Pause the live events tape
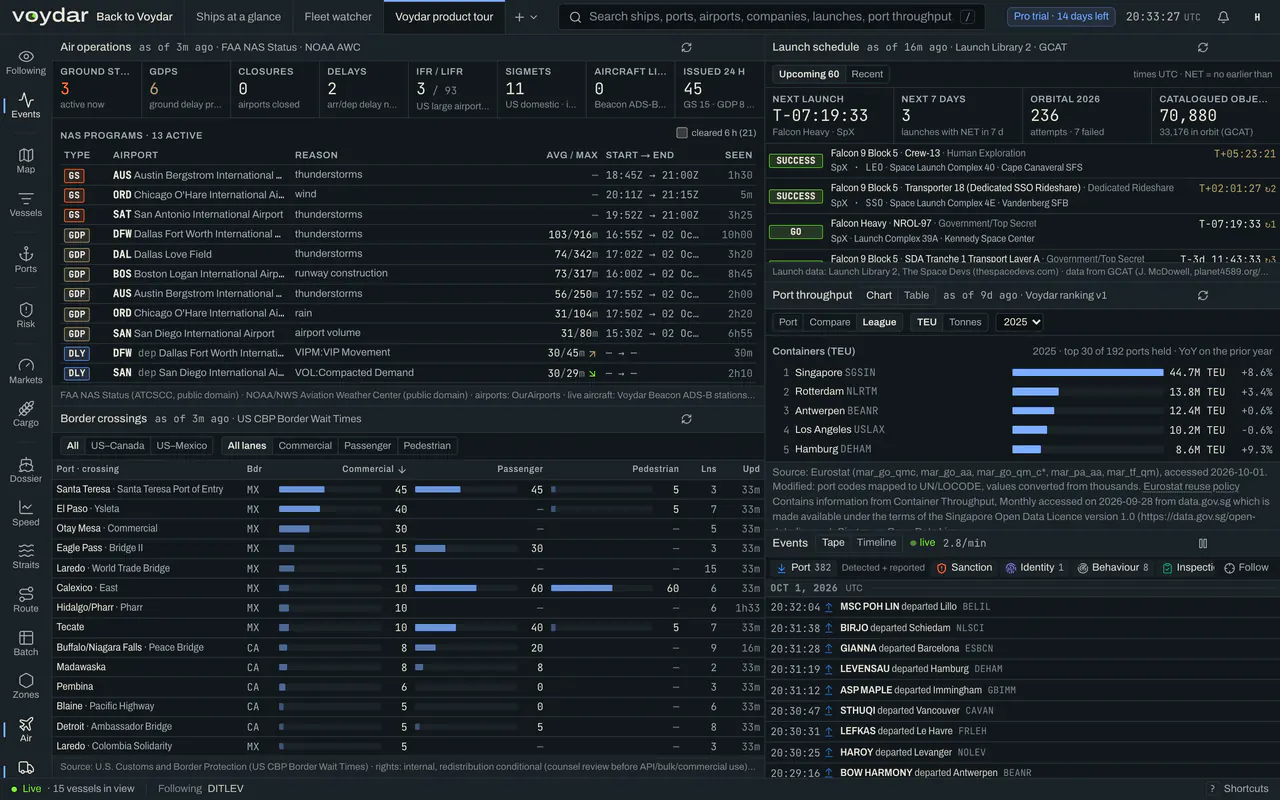The width and height of the screenshot is (1280, 800). (x=1203, y=543)
